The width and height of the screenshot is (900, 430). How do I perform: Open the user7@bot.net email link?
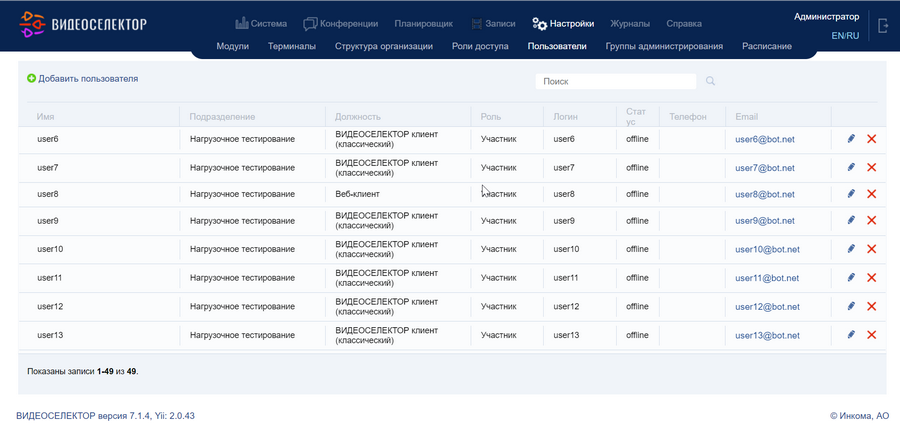pyautogui.click(x=765, y=168)
